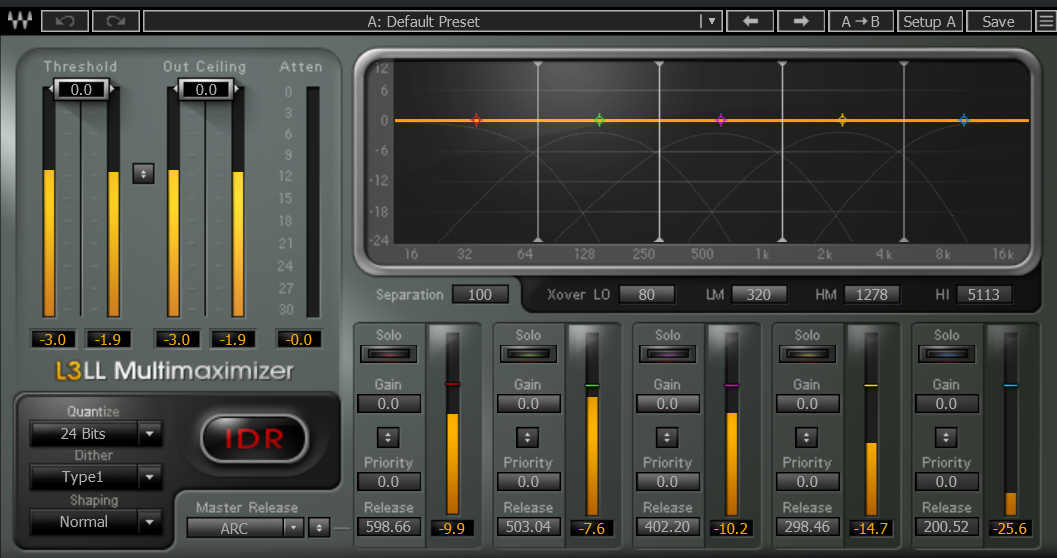Image resolution: width=1057 pixels, height=558 pixels.
Task: Click the Threshold slider handle showing 0.0
Action: click(81, 89)
